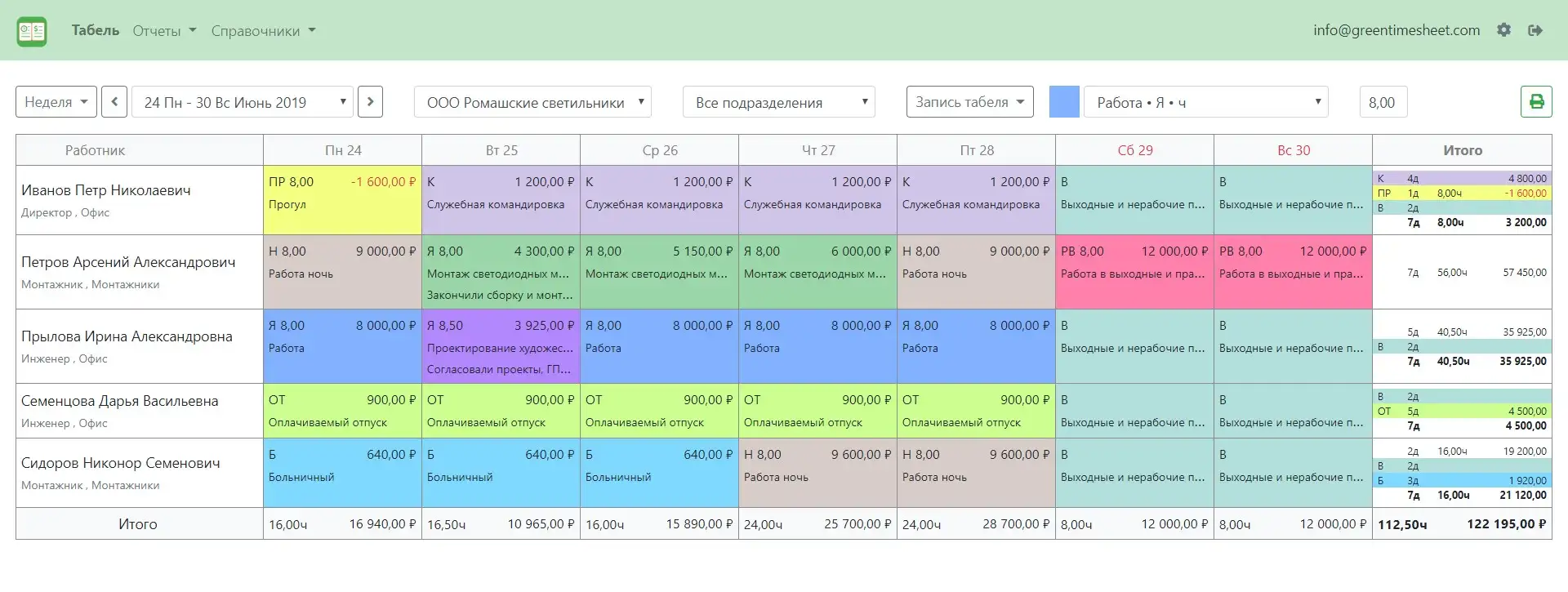Click the green print button
The height and width of the screenshot is (592, 1568).
pyautogui.click(x=1536, y=102)
